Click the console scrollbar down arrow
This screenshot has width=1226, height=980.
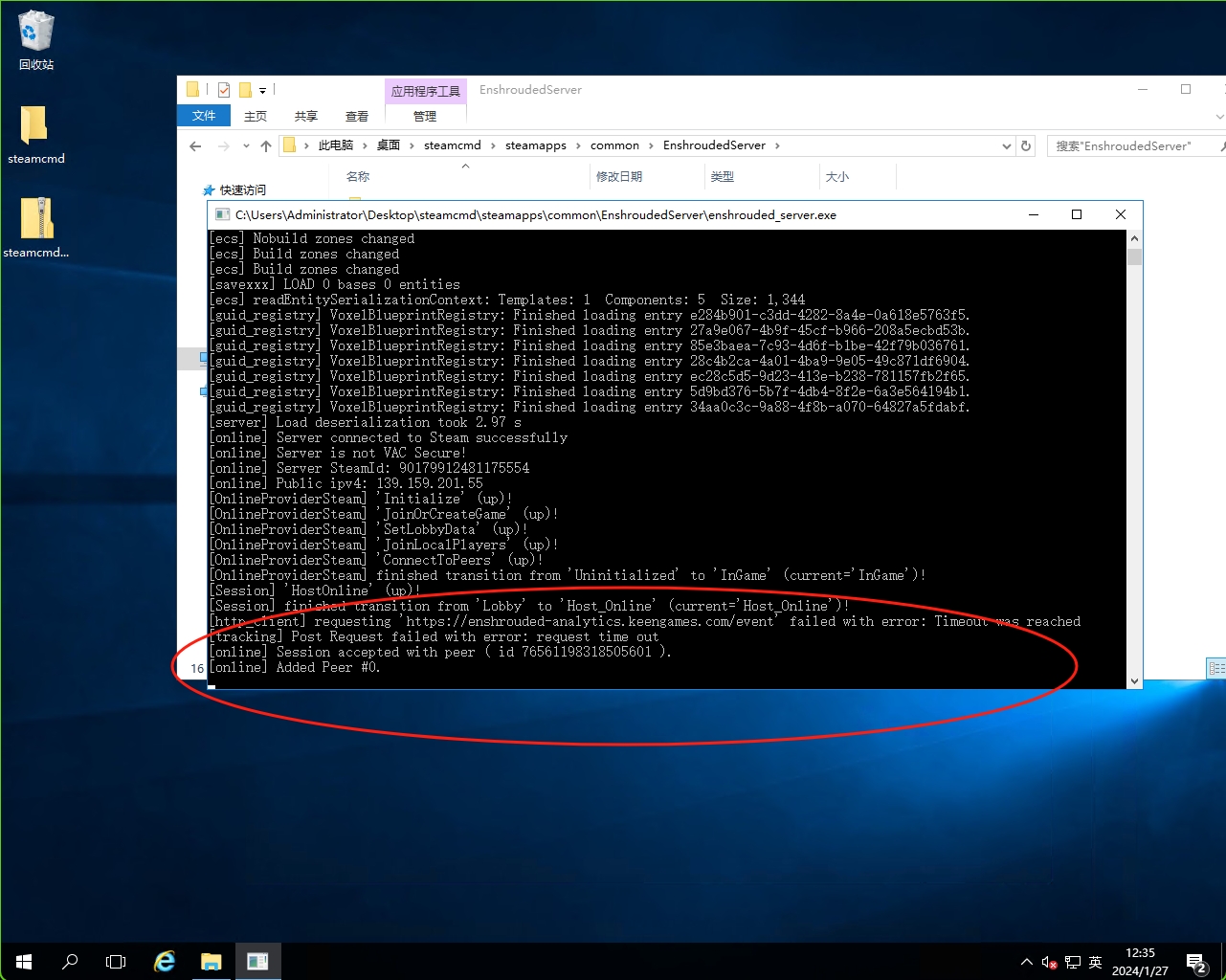[x=1134, y=680]
